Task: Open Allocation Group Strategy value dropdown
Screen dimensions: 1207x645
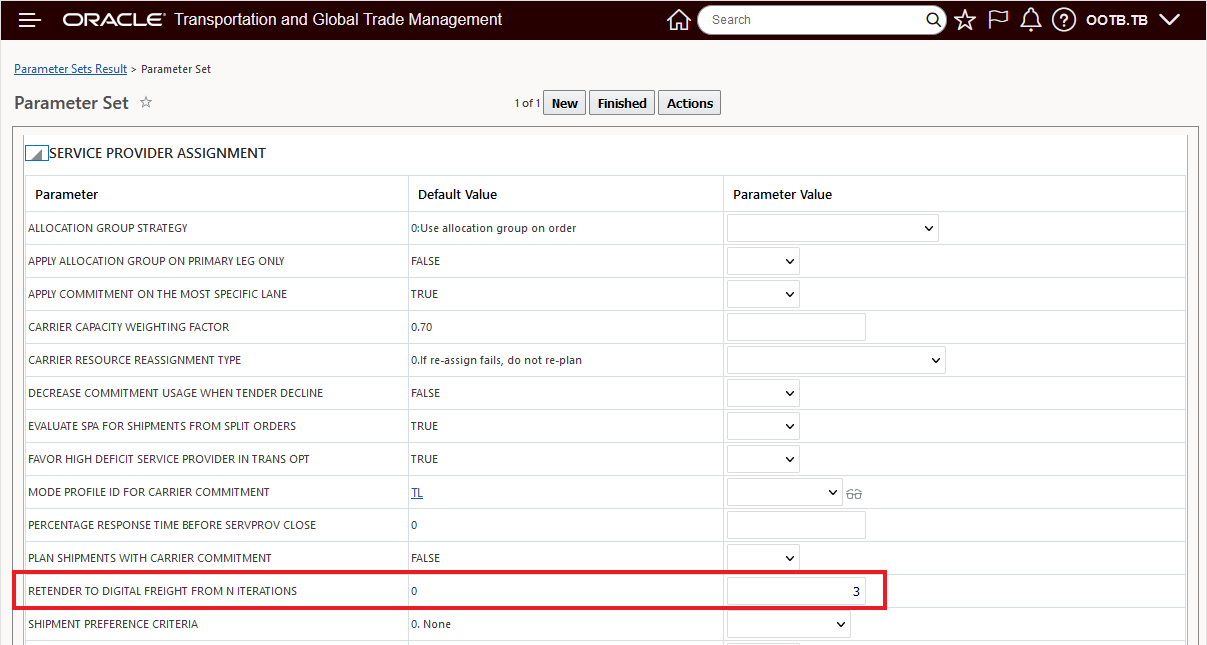Action: tap(832, 228)
